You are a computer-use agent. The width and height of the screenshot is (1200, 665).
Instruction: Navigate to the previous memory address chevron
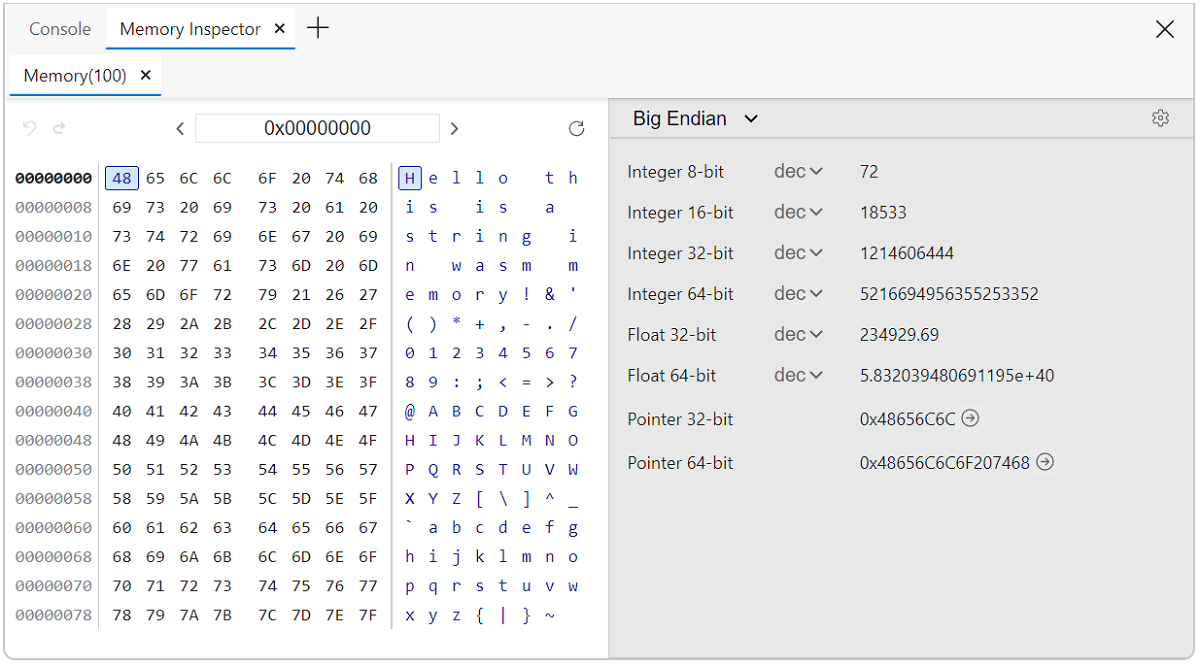(x=180, y=128)
